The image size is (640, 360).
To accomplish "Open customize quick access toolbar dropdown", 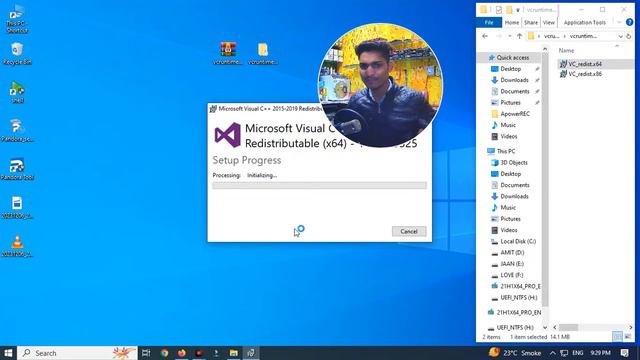I will point(518,10).
